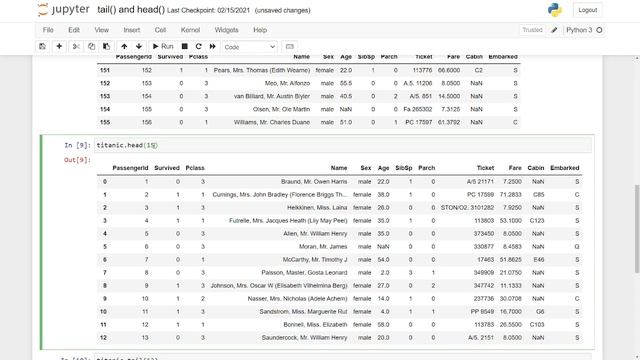Restart the kernel icon
Image resolution: width=640 pixels, height=360 pixels.
coord(198,47)
